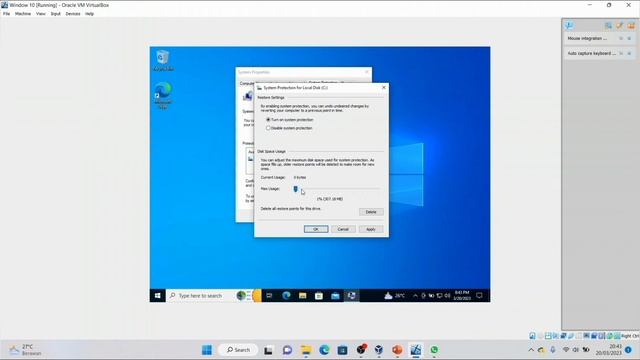This screenshot has height=360, width=640.
Task: Click VirtualBox notification center icon
Action: [x=569, y=25]
